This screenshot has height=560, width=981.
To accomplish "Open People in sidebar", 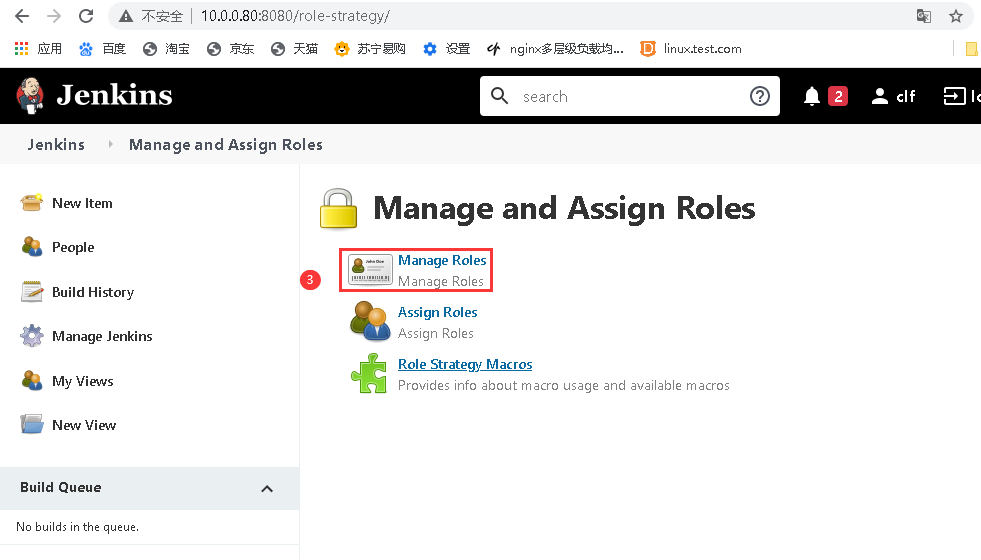I will (73, 248).
